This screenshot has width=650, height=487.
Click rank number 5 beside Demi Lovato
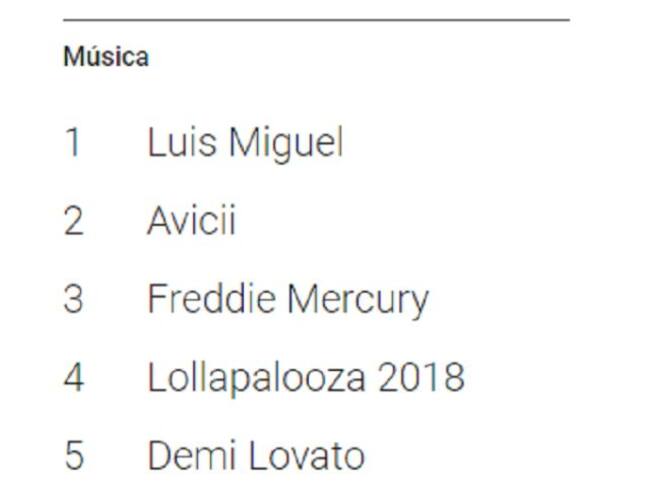74,455
